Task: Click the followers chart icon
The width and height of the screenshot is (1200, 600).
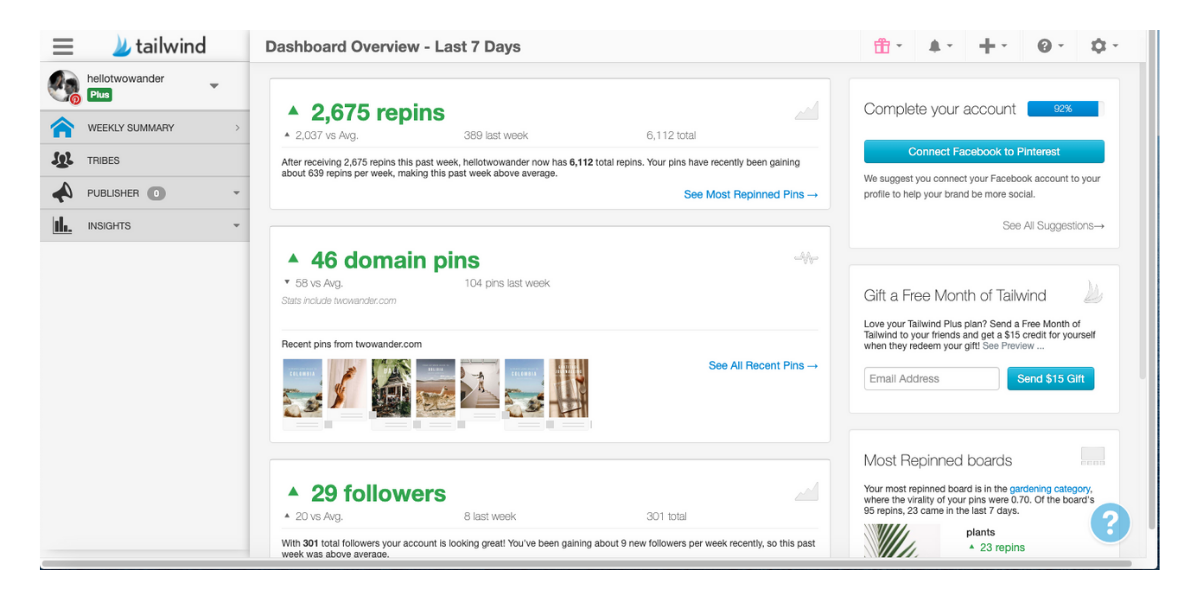Action: click(806, 491)
